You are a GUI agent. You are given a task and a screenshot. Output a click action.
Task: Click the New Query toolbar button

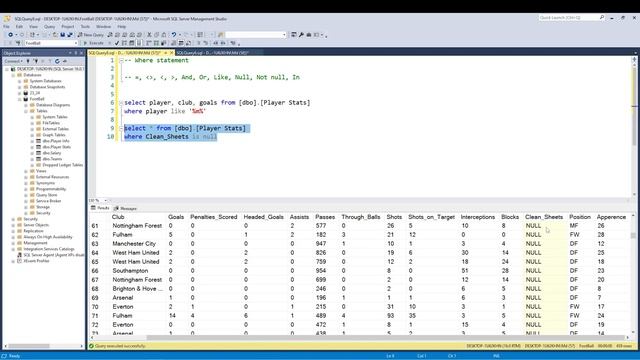click(x=91, y=35)
